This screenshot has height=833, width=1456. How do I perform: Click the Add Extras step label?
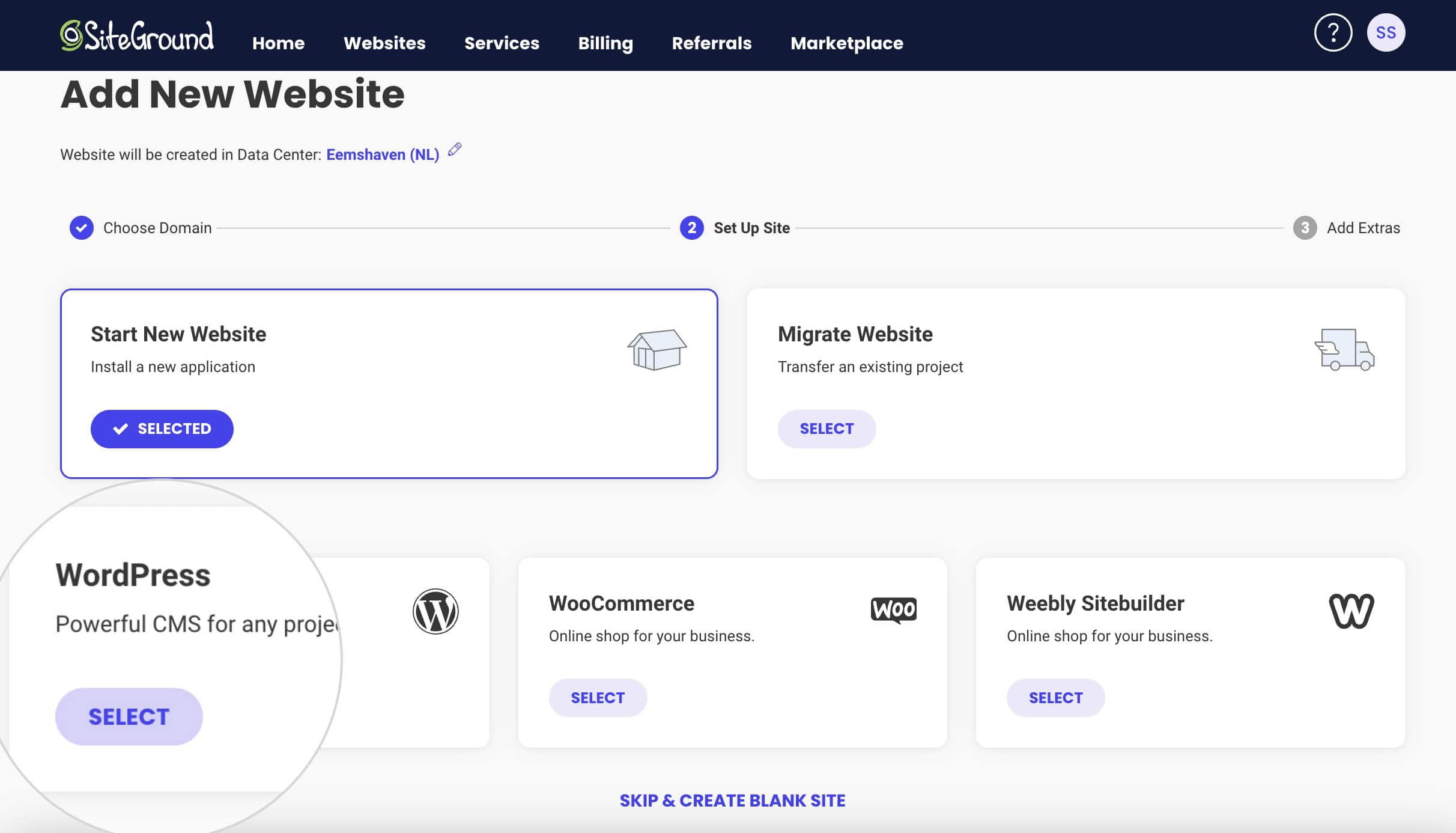(x=1363, y=228)
